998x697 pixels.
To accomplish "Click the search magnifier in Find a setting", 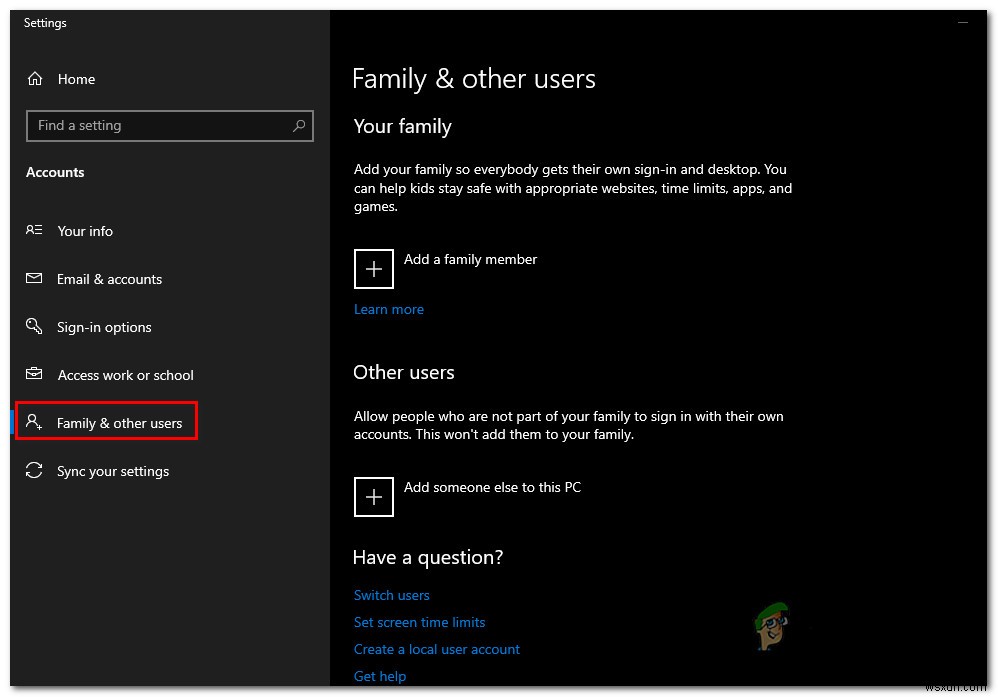I will point(299,126).
